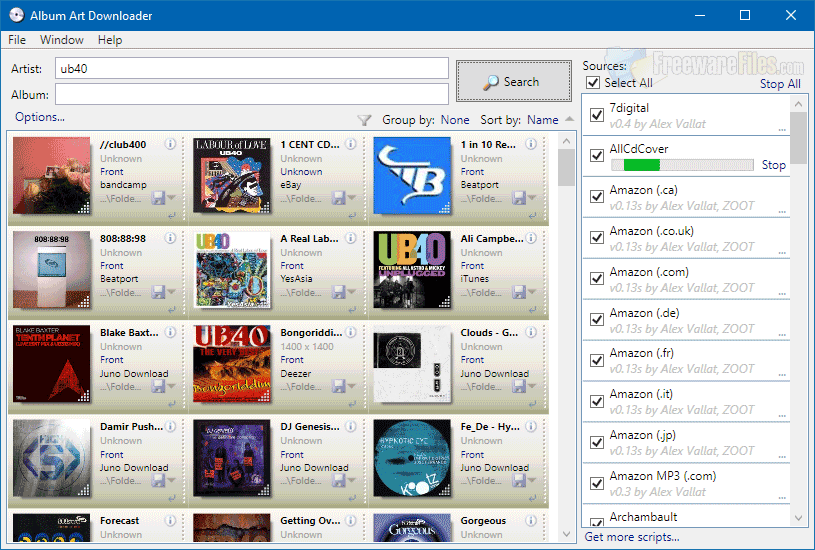Open the Options... link
The width and height of the screenshot is (815, 550).
40,117
